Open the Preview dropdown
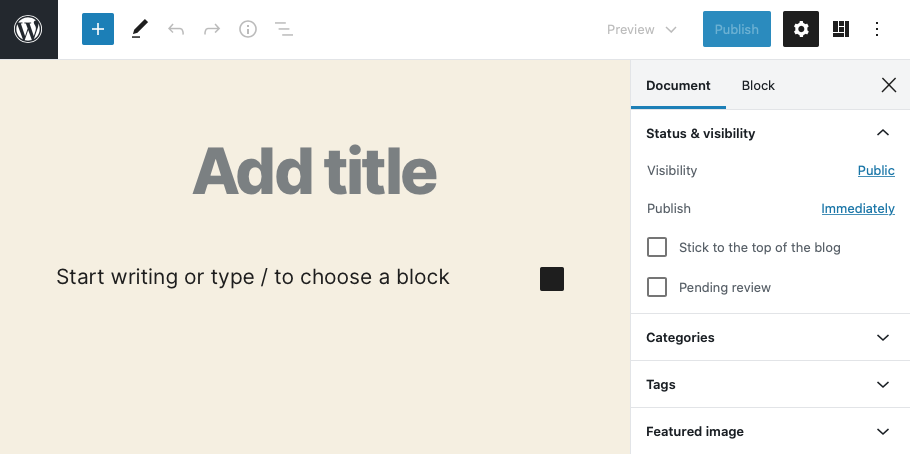910x454 pixels. [642, 29]
